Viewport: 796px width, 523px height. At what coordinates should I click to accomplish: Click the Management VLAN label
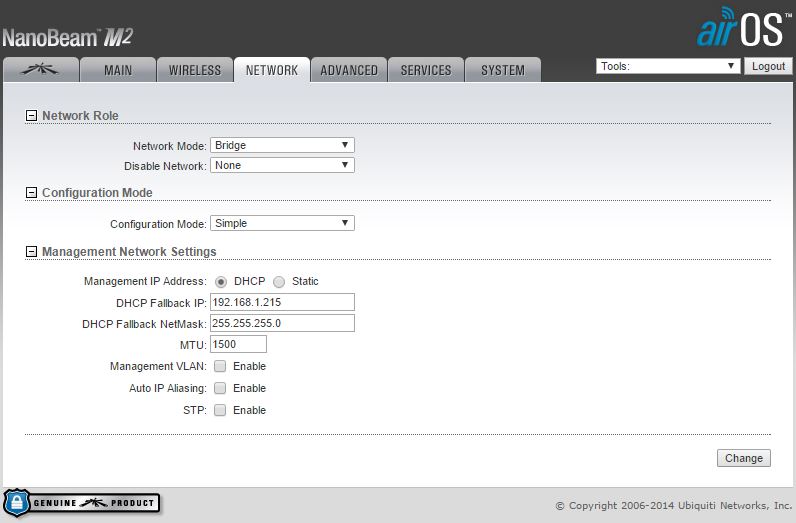[158, 366]
